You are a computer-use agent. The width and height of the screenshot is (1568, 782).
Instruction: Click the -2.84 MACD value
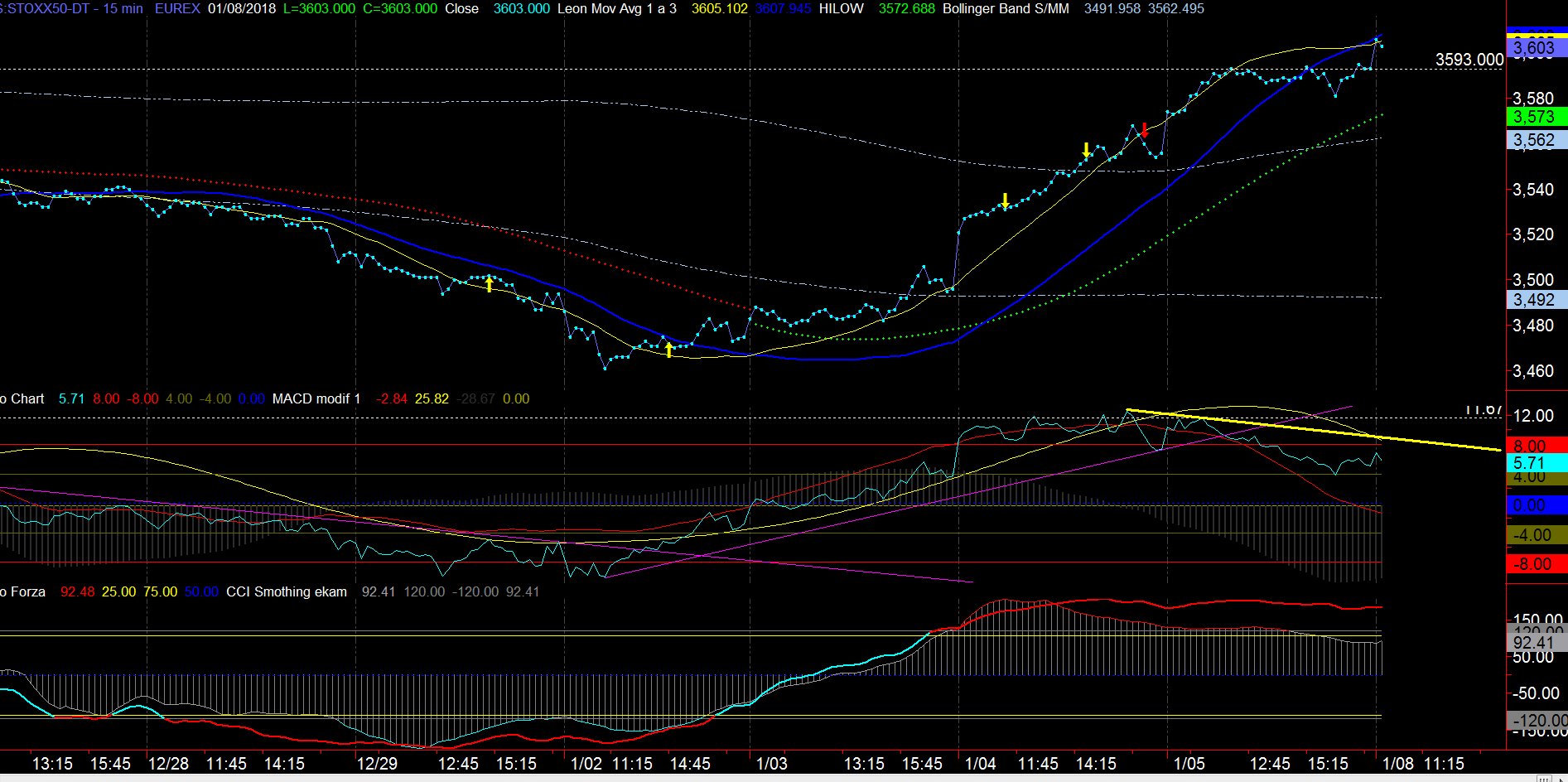point(392,398)
